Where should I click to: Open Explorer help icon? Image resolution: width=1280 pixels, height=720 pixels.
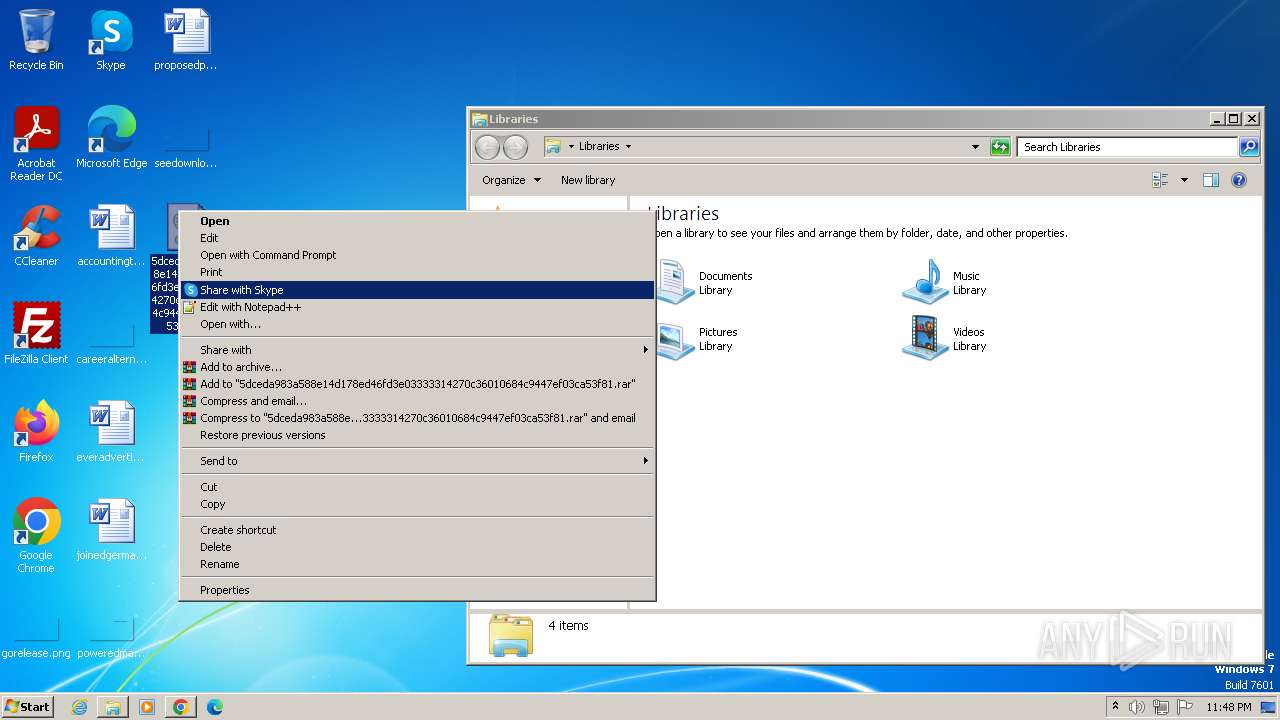[x=1239, y=180]
